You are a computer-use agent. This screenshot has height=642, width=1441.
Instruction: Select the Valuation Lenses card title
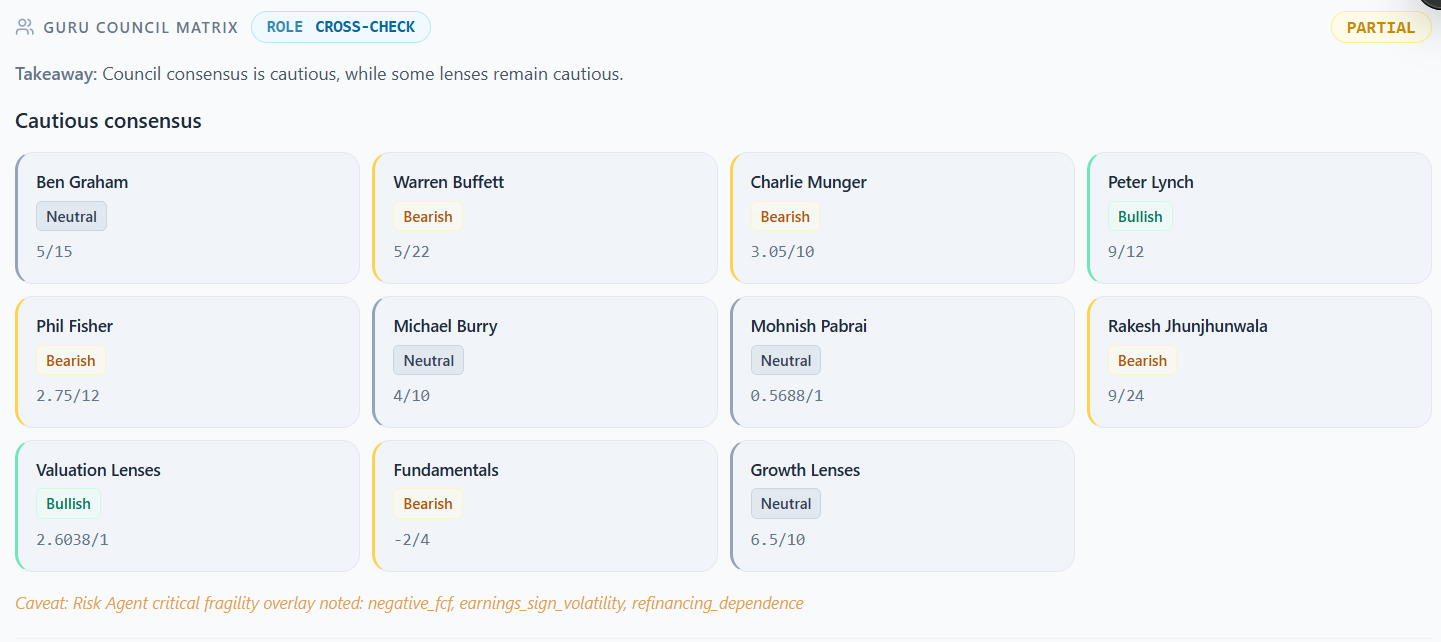[x=98, y=470]
